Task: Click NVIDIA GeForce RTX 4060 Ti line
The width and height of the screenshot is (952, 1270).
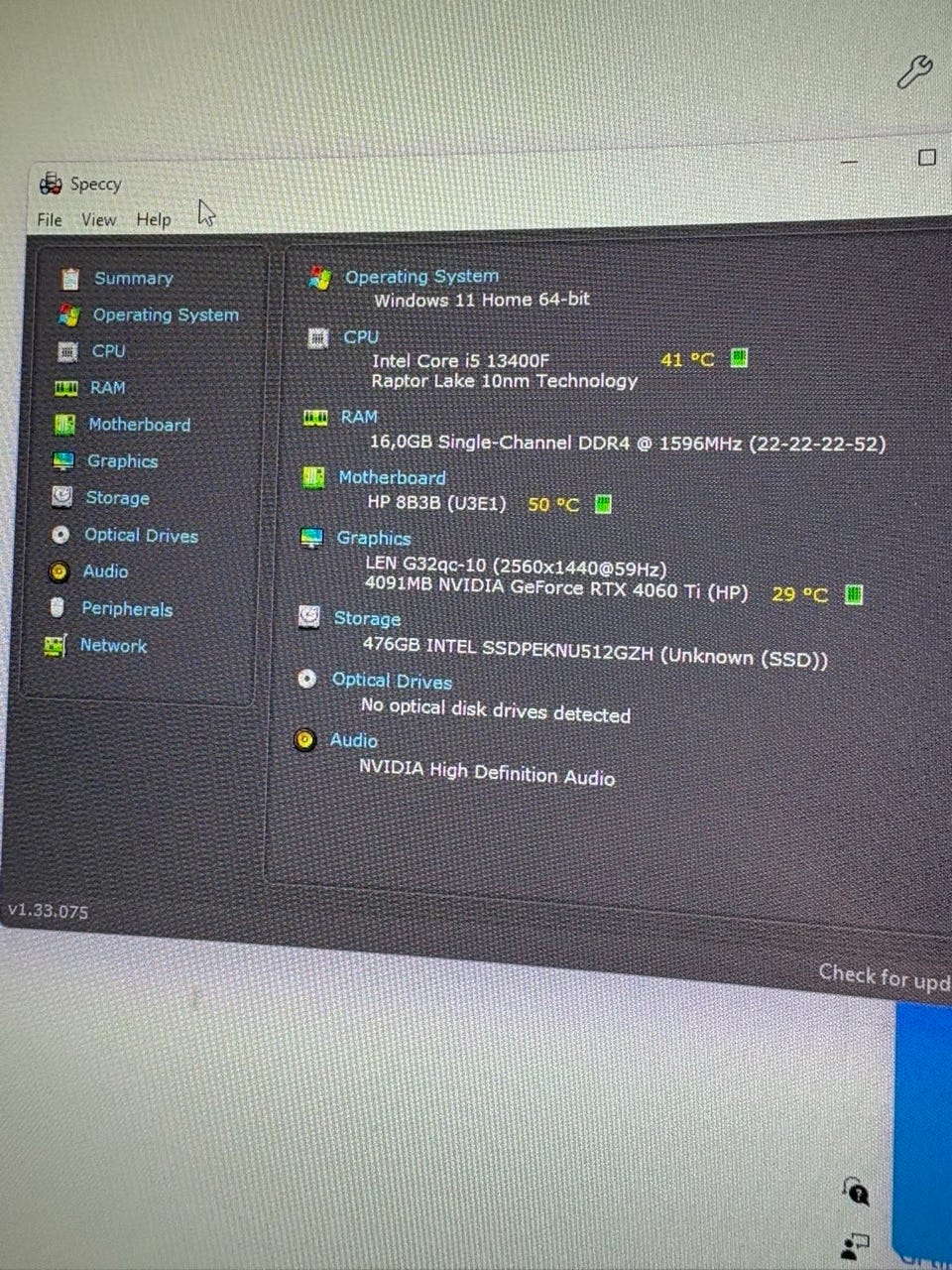Action: click(x=556, y=587)
